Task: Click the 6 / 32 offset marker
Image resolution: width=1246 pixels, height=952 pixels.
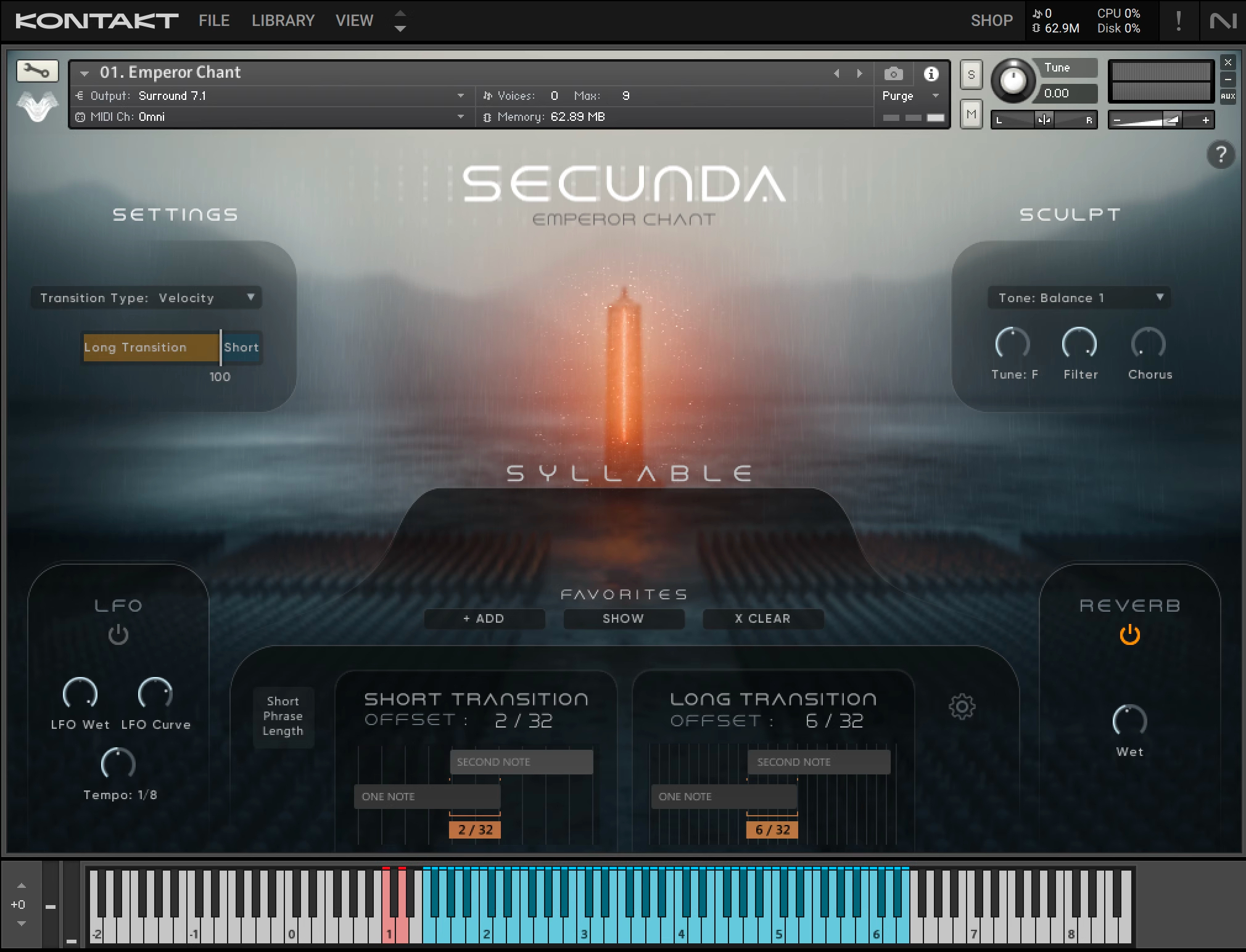Action: [772, 830]
